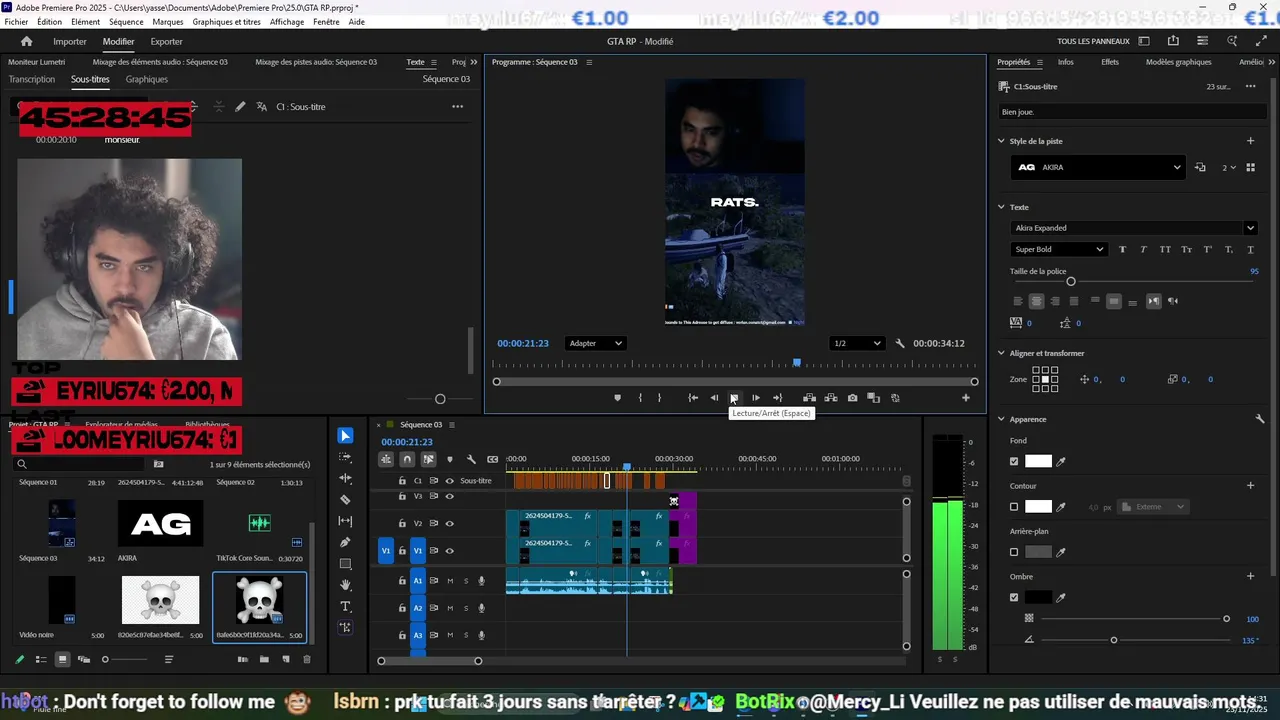
Task: Enable the Arrière-plan checkbox
Action: (x=1014, y=552)
